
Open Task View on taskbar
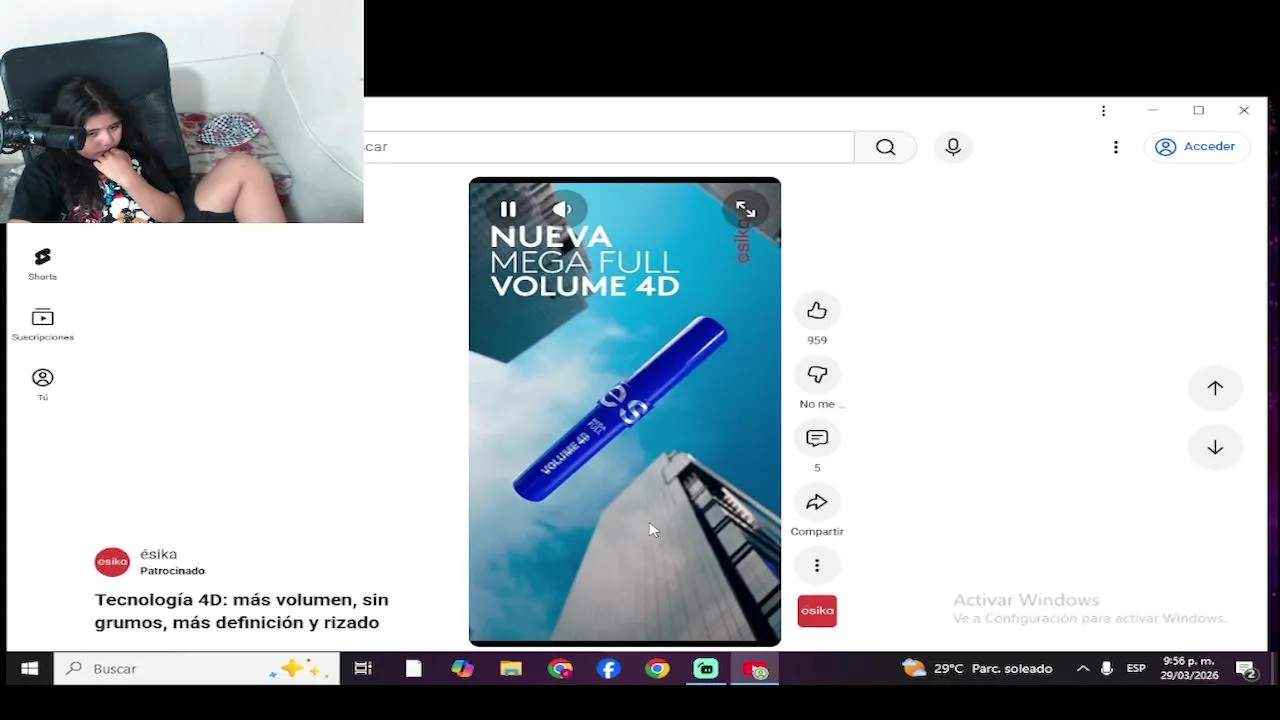tap(363, 668)
